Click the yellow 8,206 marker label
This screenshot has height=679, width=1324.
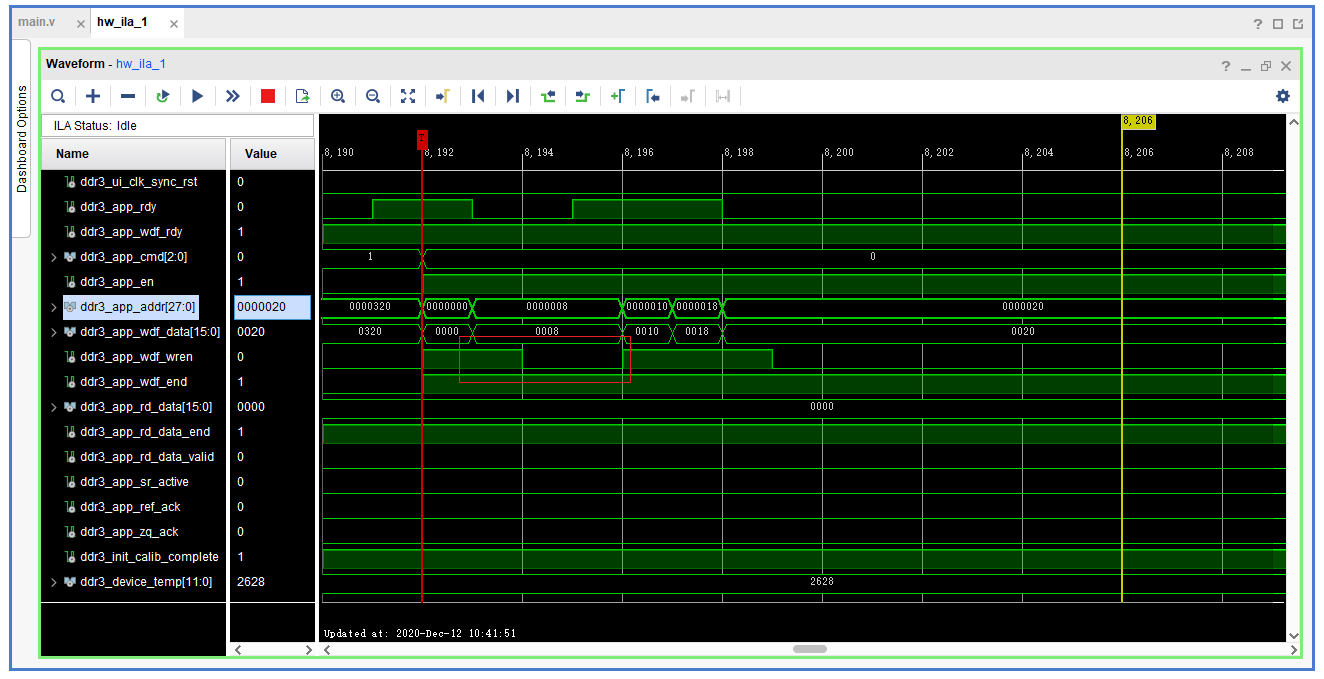pyautogui.click(x=1138, y=120)
